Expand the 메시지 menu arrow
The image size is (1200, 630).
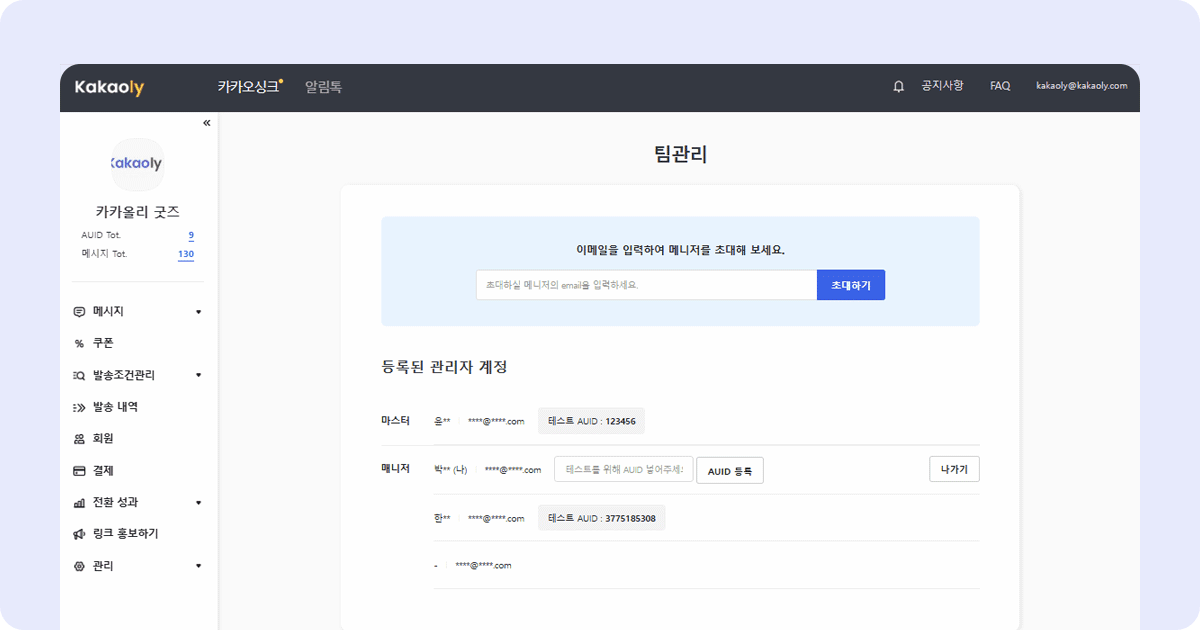coord(198,312)
